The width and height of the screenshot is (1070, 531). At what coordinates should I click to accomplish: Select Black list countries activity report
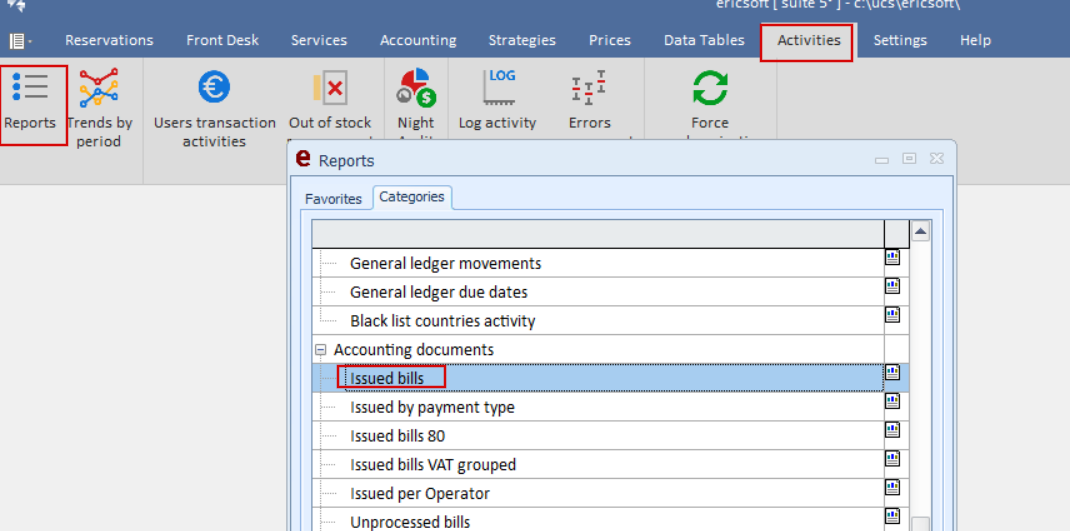tap(443, 321)
